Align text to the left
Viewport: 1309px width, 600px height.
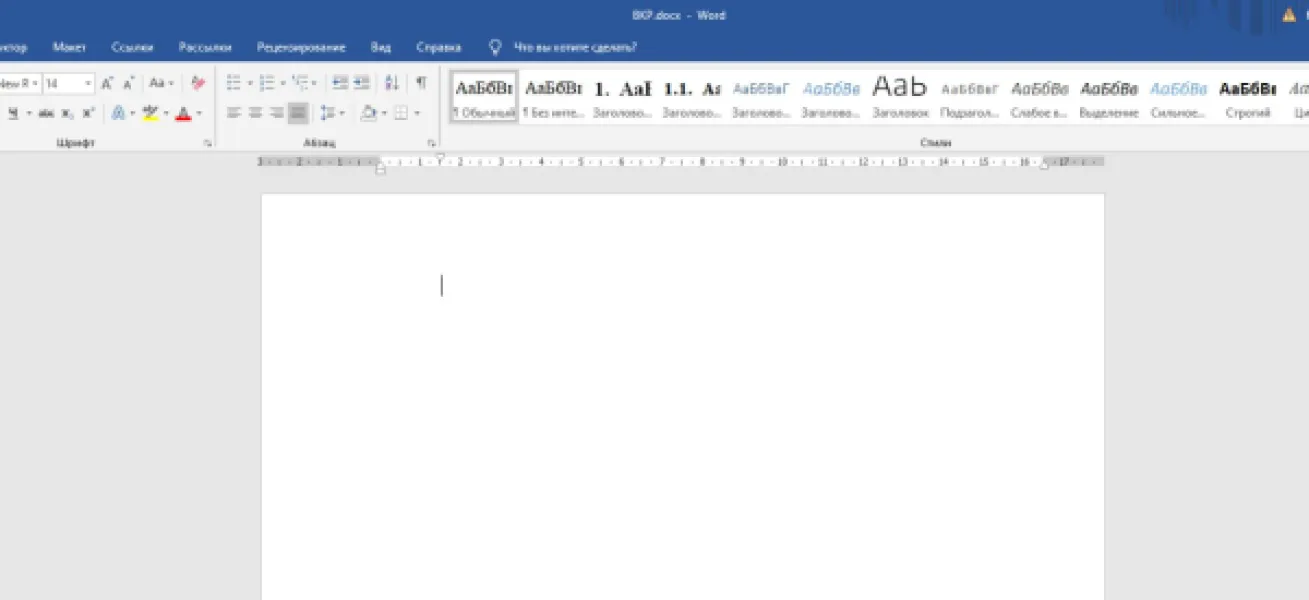point(233,113)
